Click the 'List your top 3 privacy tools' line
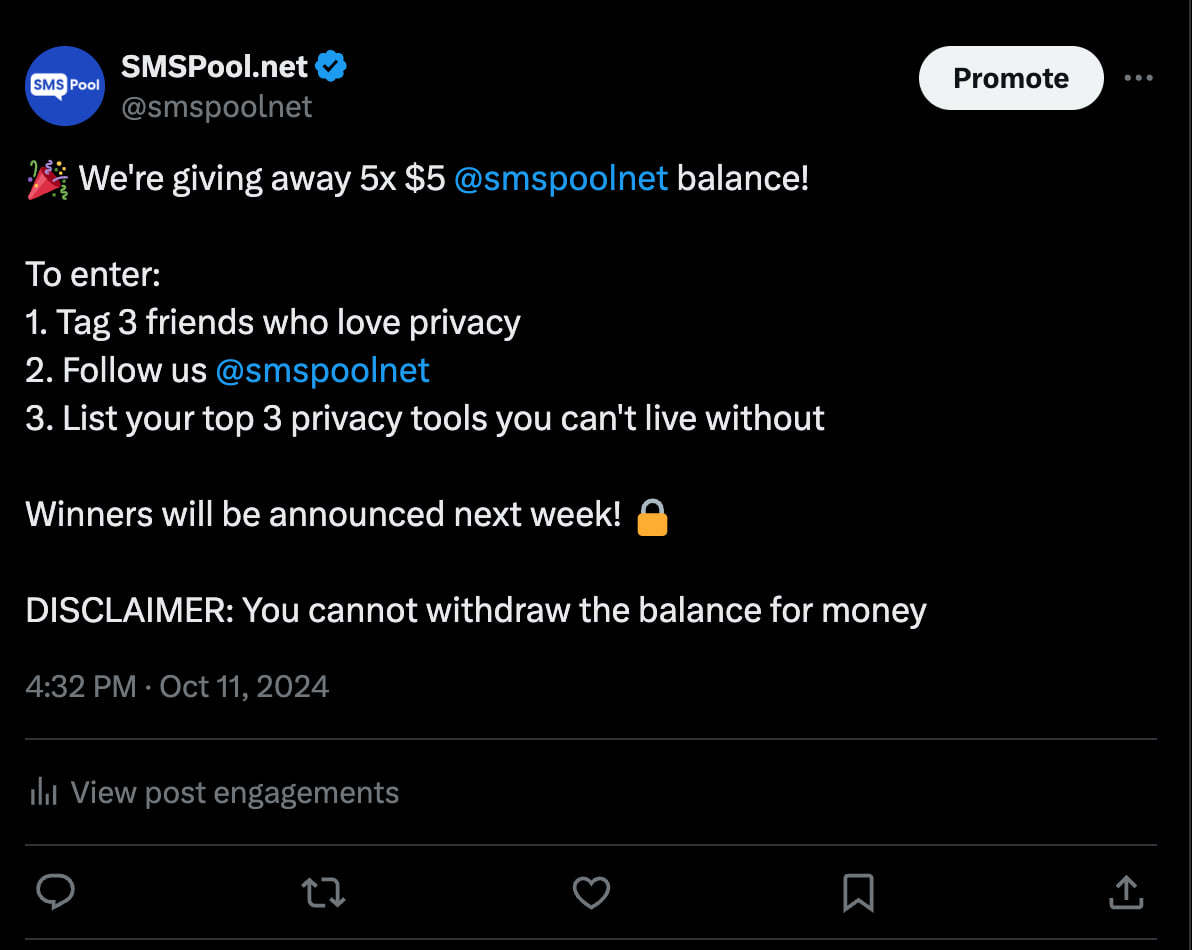1192x950 pixels. [x=425, y=418]
